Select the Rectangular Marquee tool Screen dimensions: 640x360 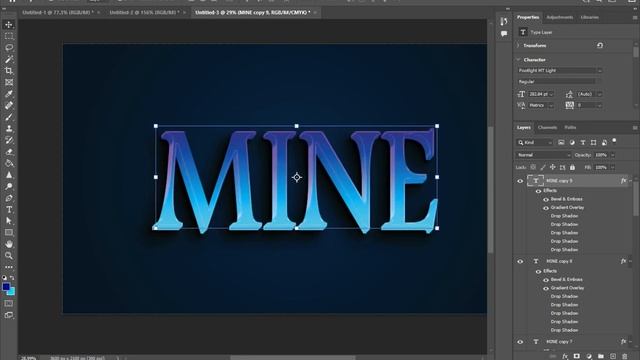[9, 36]
